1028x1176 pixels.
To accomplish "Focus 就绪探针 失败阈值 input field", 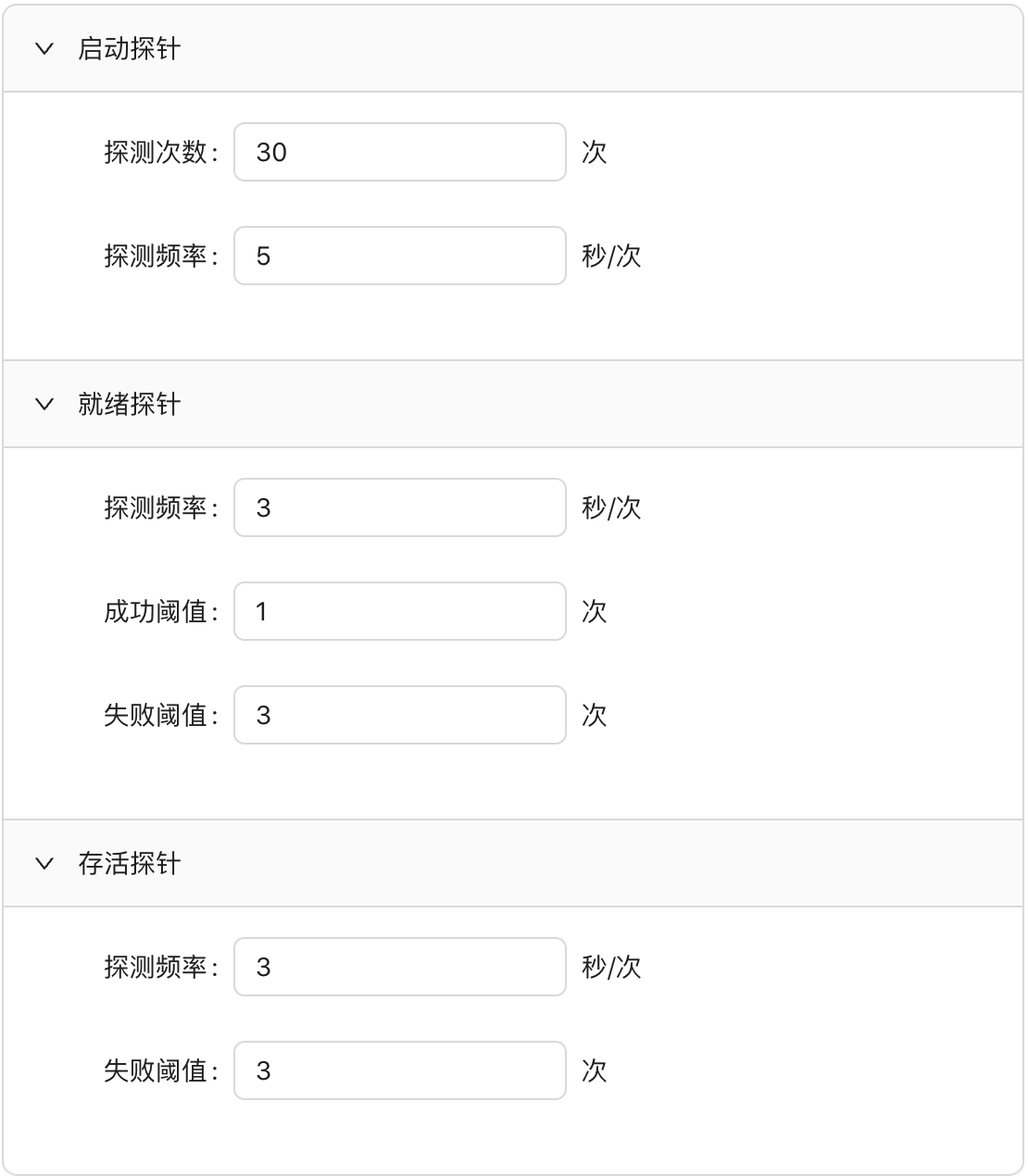I will [399, 715].
